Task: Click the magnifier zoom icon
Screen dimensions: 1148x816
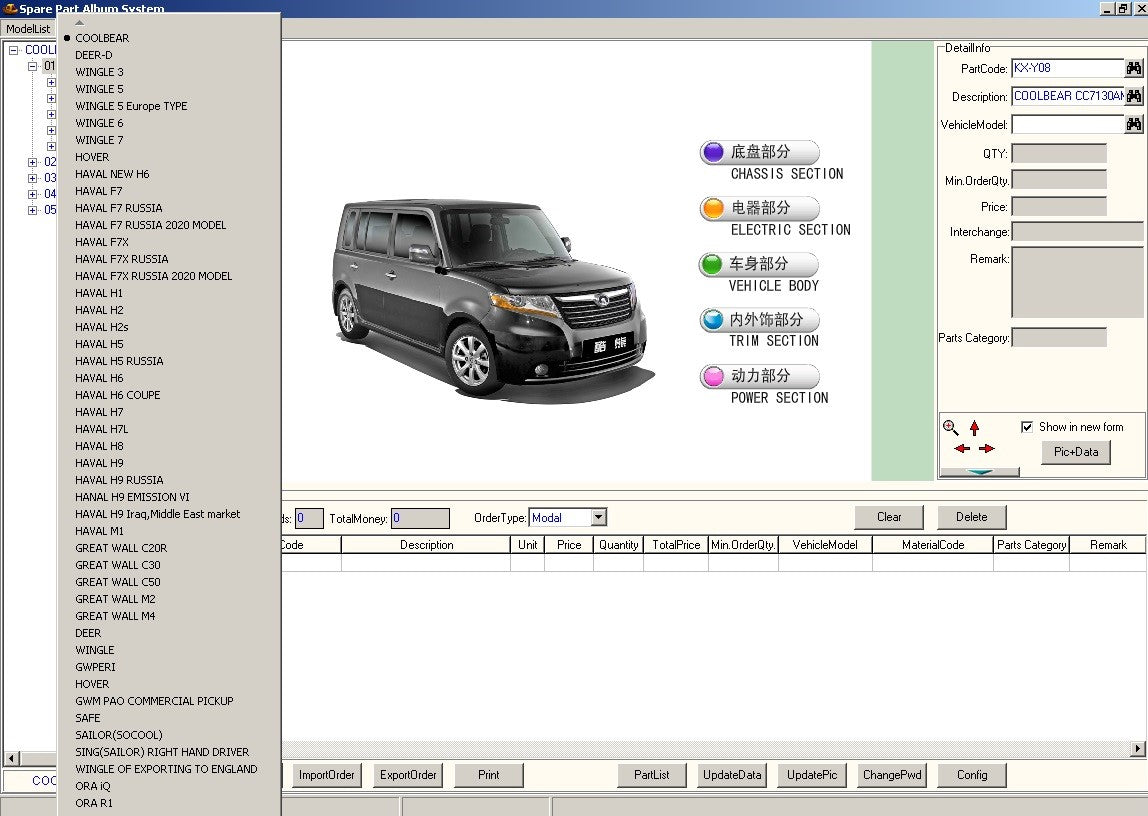Action: tap(951, 428)
